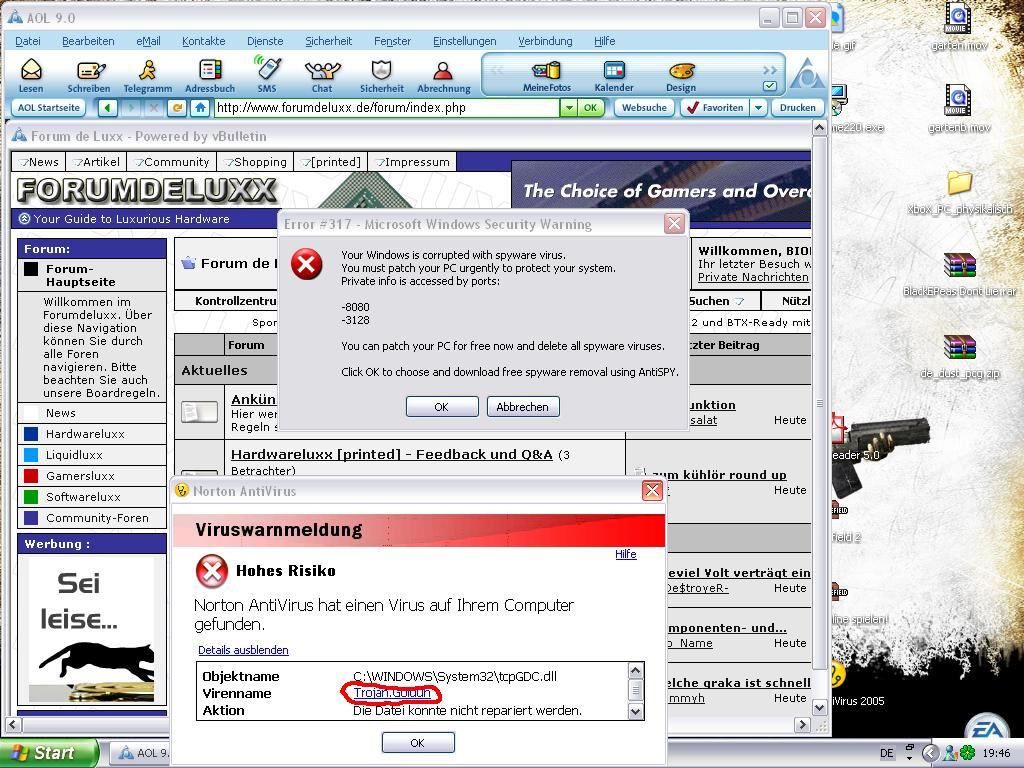The width and height of the screenshot is (1024, 768).
Task: Open the Dienste menu
Action: [x=265, y=40]
